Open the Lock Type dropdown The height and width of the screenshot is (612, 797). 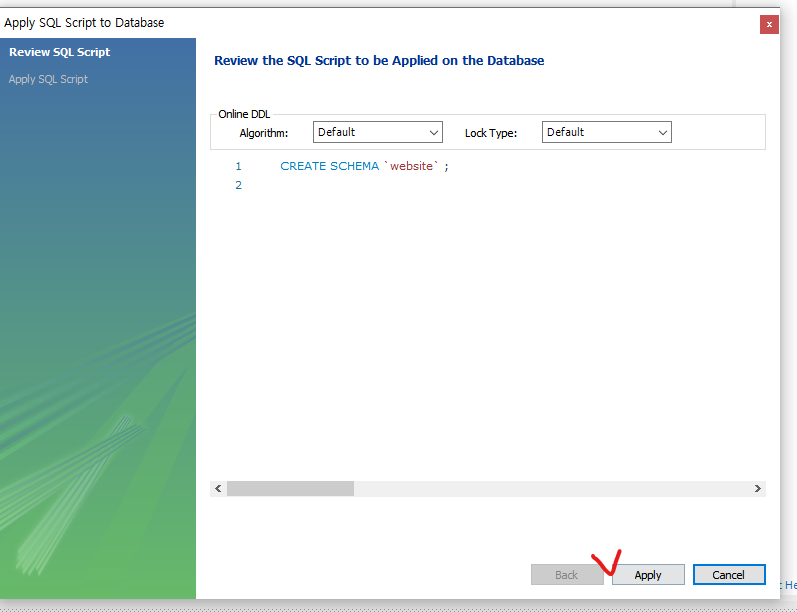(606, 132)
